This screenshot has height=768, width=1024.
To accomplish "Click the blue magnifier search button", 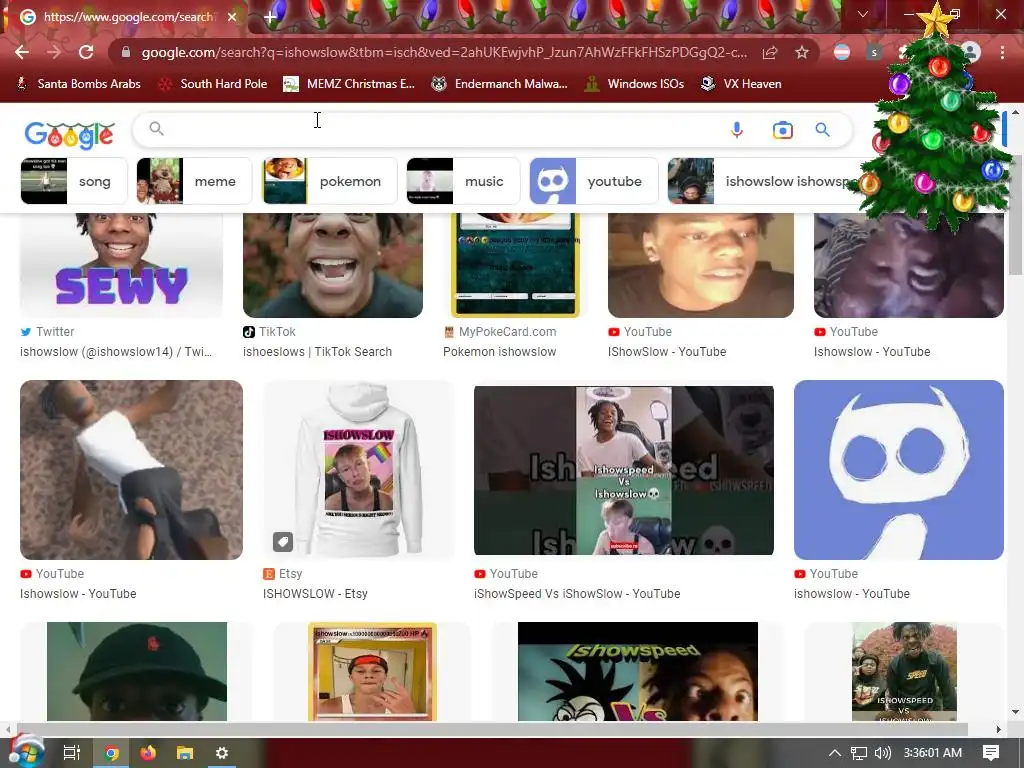I will coord(823,130).
